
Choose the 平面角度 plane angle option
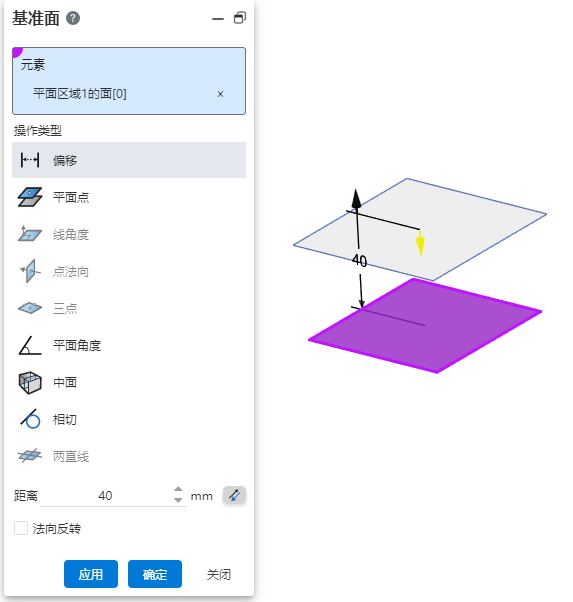[x=129, y=346]
